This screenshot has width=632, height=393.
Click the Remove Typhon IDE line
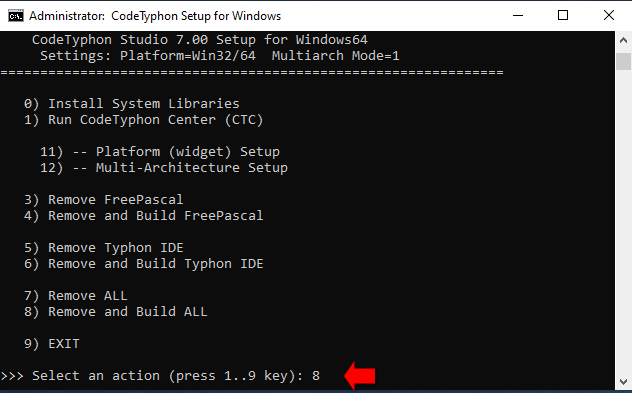click(104, 248)
